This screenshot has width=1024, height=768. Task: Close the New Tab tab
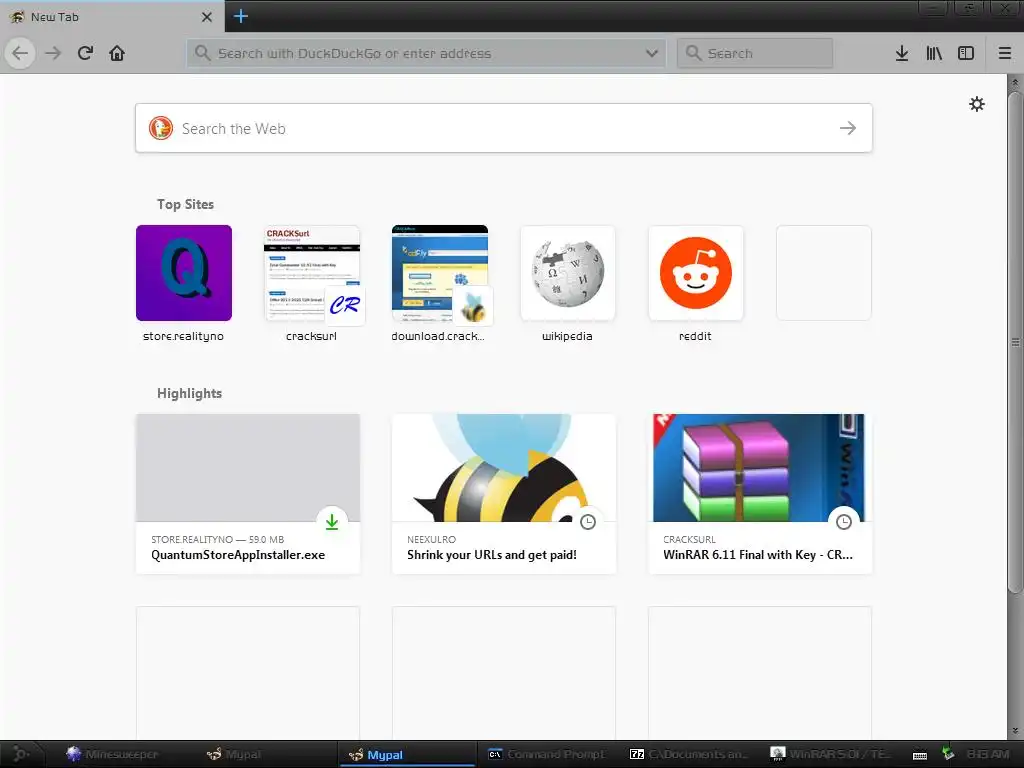click(x=207, y=17)
